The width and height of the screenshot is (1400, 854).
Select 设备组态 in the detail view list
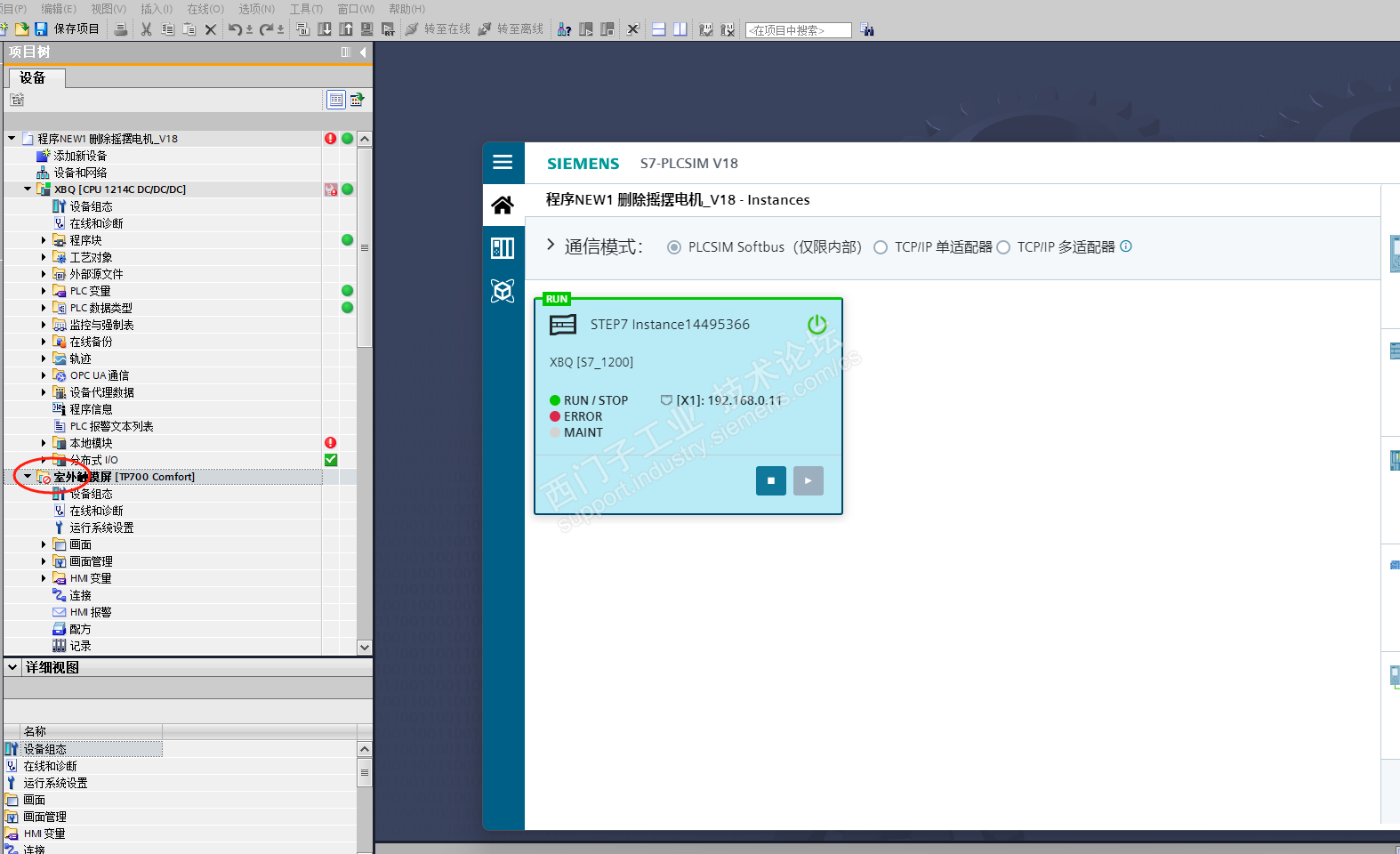(x=44, y=749)
